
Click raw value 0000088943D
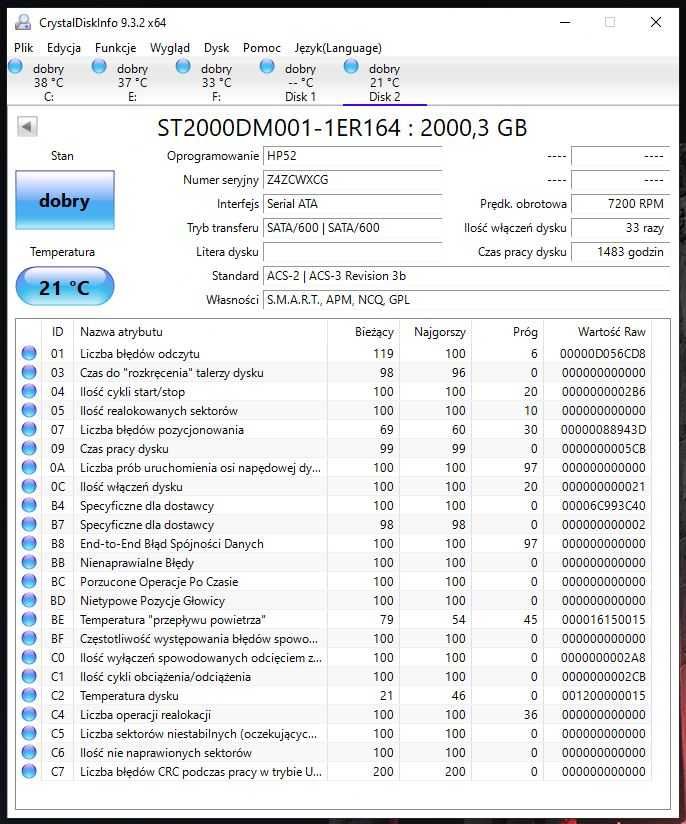(x=603, y=430)
